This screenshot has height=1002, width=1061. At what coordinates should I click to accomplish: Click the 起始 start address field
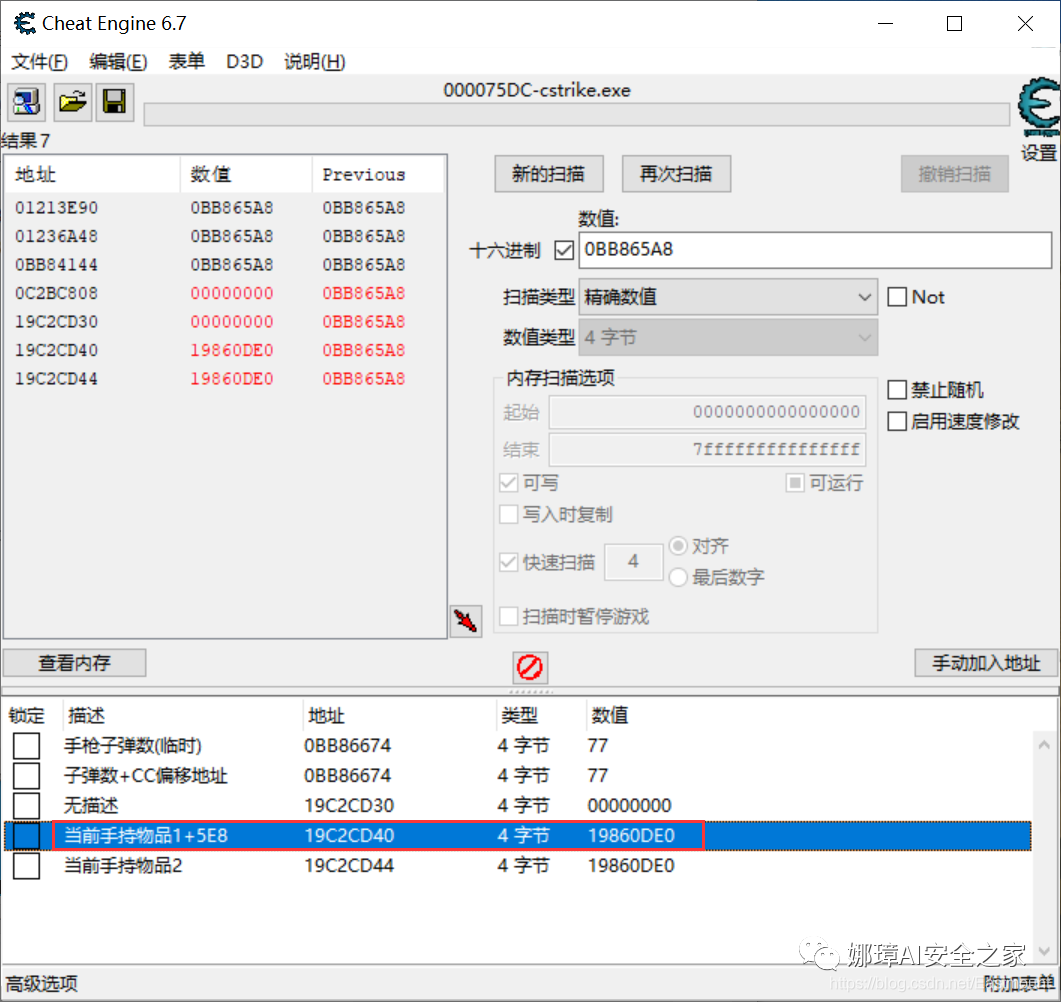[x=707, y=412]
